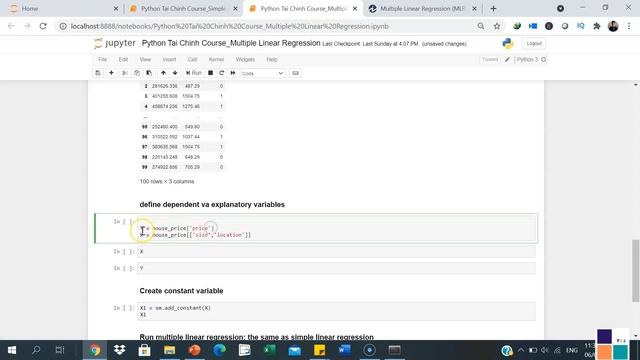Switch to Multiple Linear Regression (MLR) tab
This screenshot has height=360, width=640.
[422, 9]
